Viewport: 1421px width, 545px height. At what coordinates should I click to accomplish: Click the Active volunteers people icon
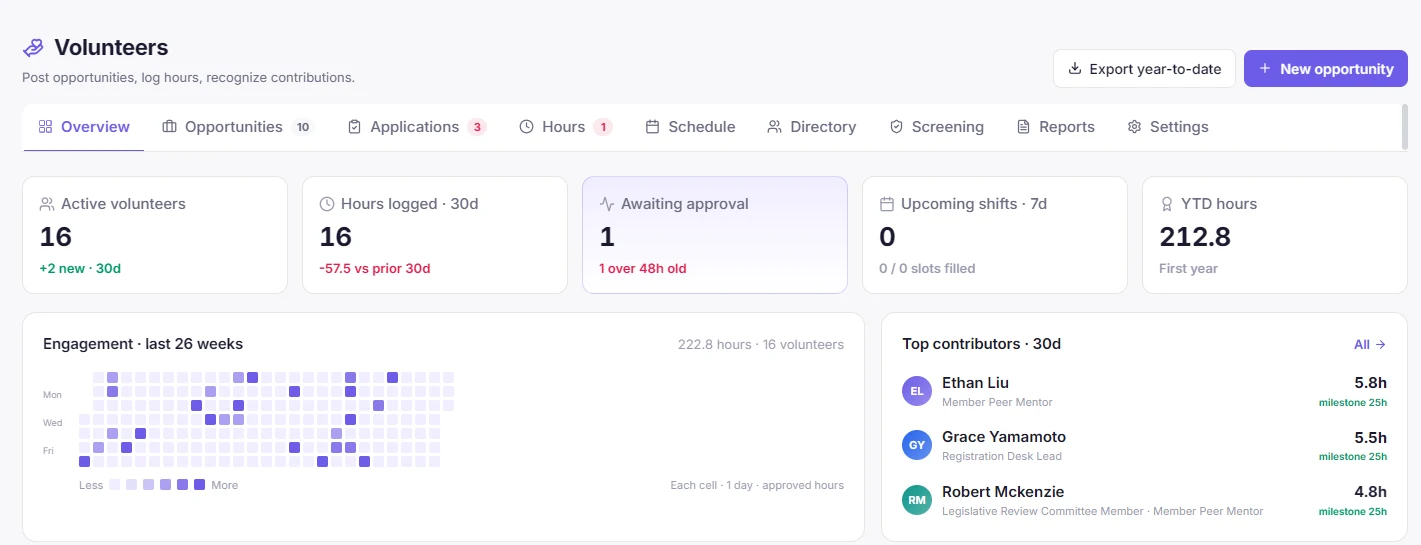tap(47, 204)
